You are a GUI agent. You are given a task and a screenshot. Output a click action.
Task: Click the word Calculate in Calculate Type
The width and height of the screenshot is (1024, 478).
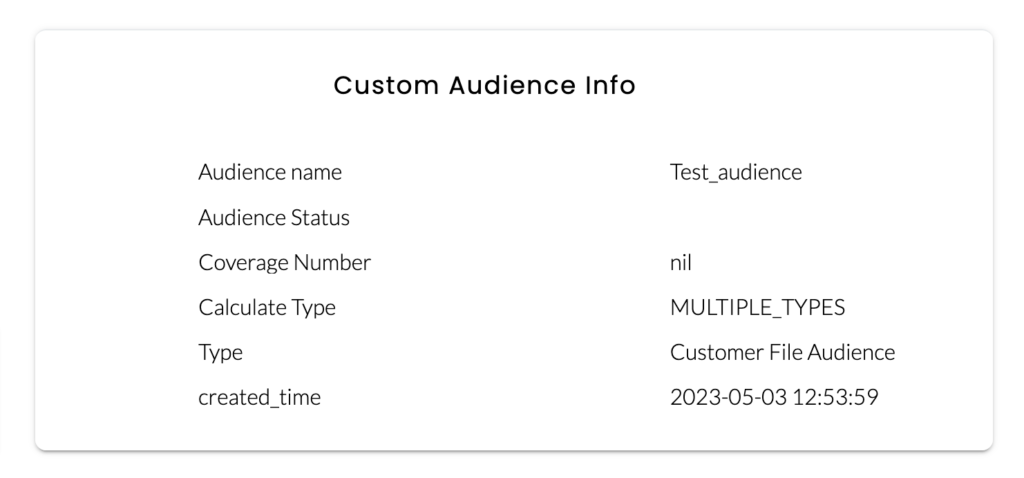point(242,307)
